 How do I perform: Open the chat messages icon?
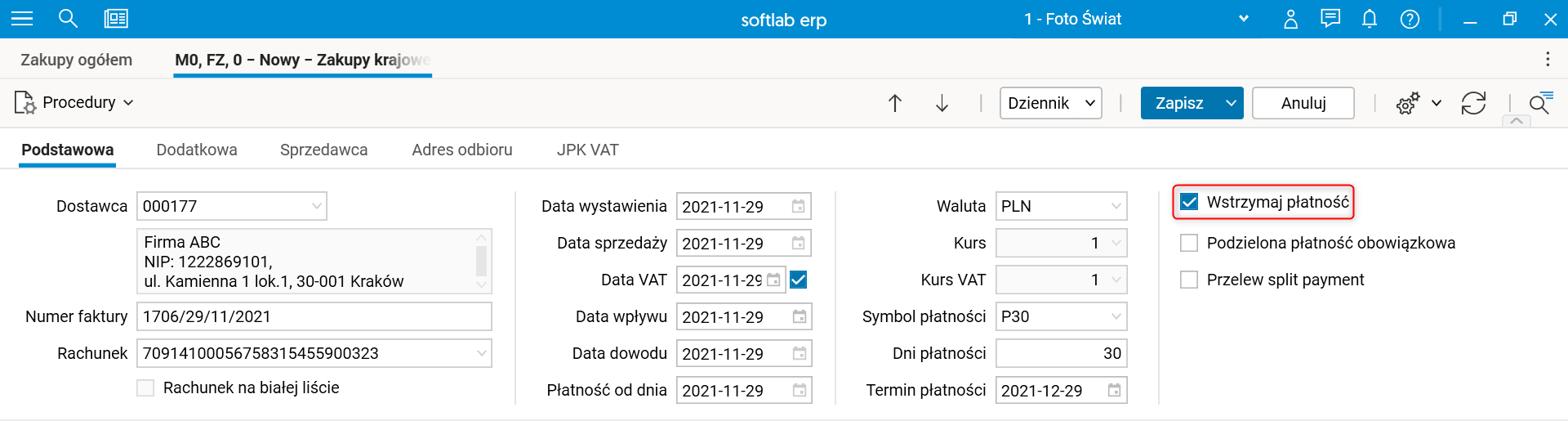tap(1330, 19)
